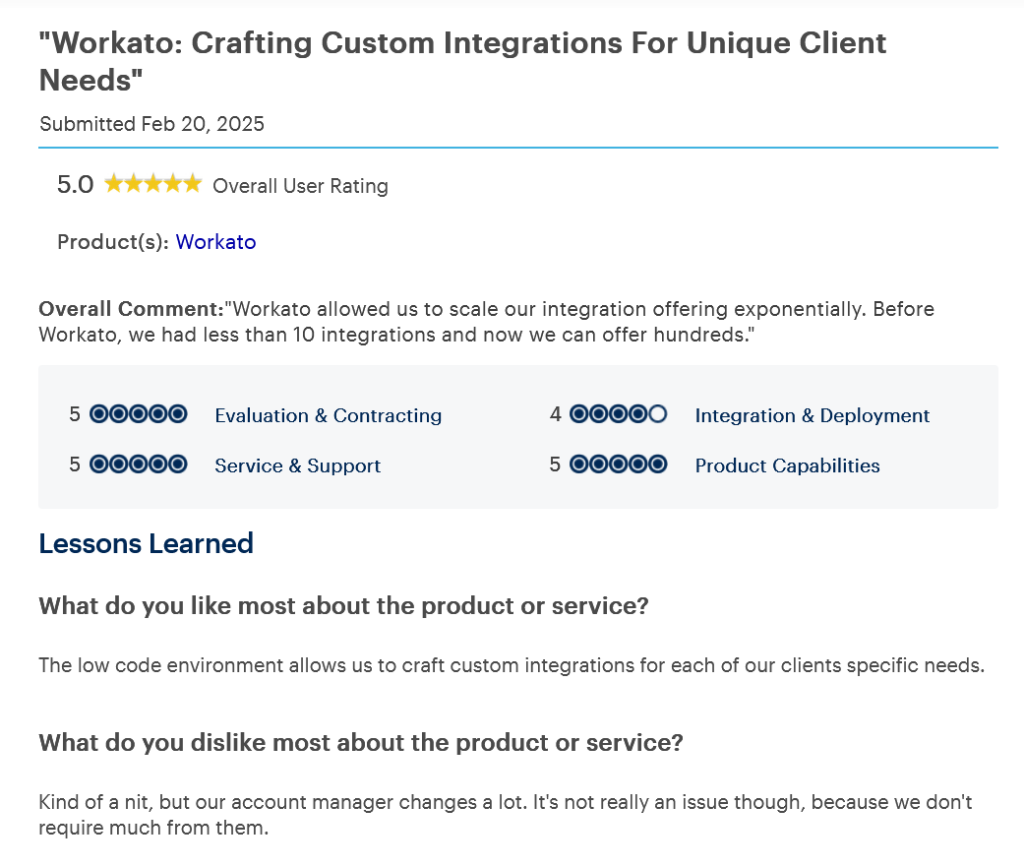Click Evaluation & Contracting rating circles
Screen dimensions: 1024x867
[x=138, y=414]
